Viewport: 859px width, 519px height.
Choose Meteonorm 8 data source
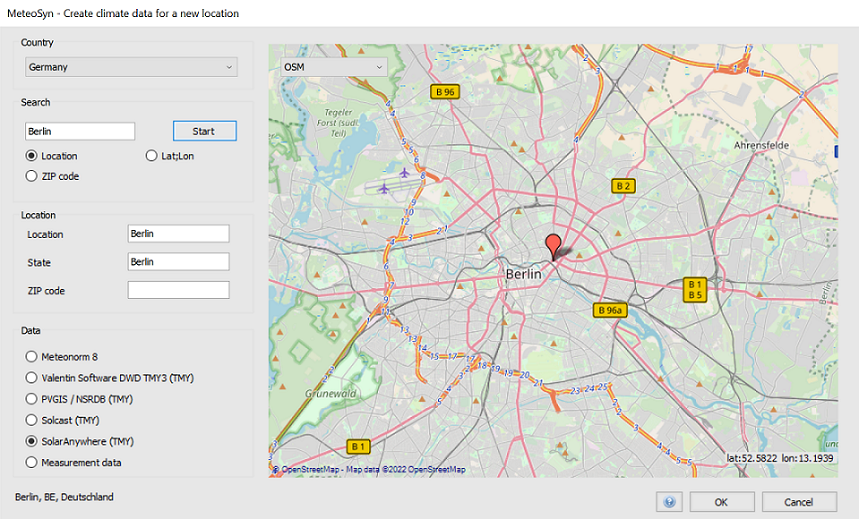32,357
